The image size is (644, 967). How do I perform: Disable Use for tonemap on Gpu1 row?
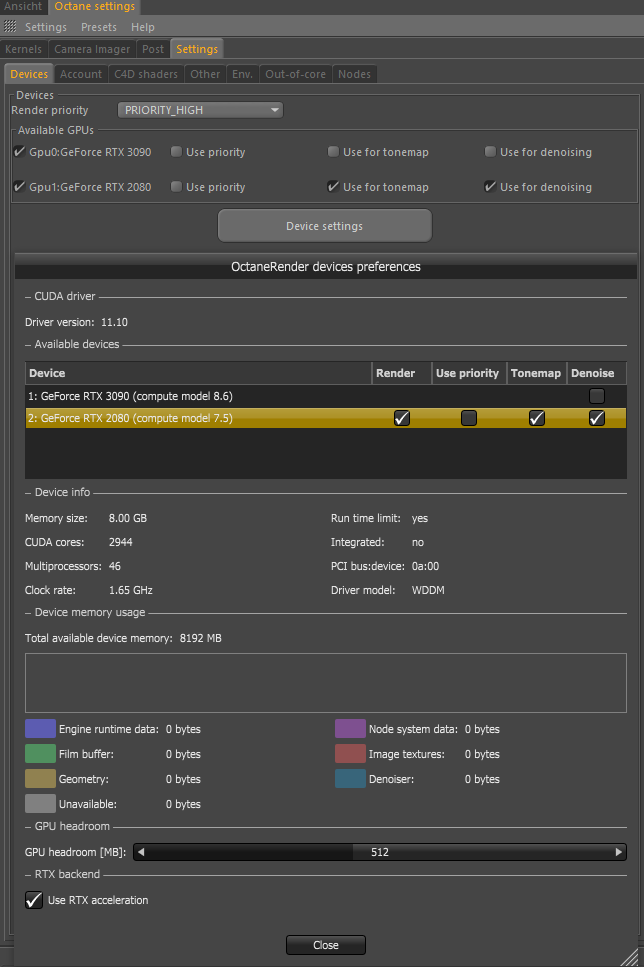coord(333,186)
